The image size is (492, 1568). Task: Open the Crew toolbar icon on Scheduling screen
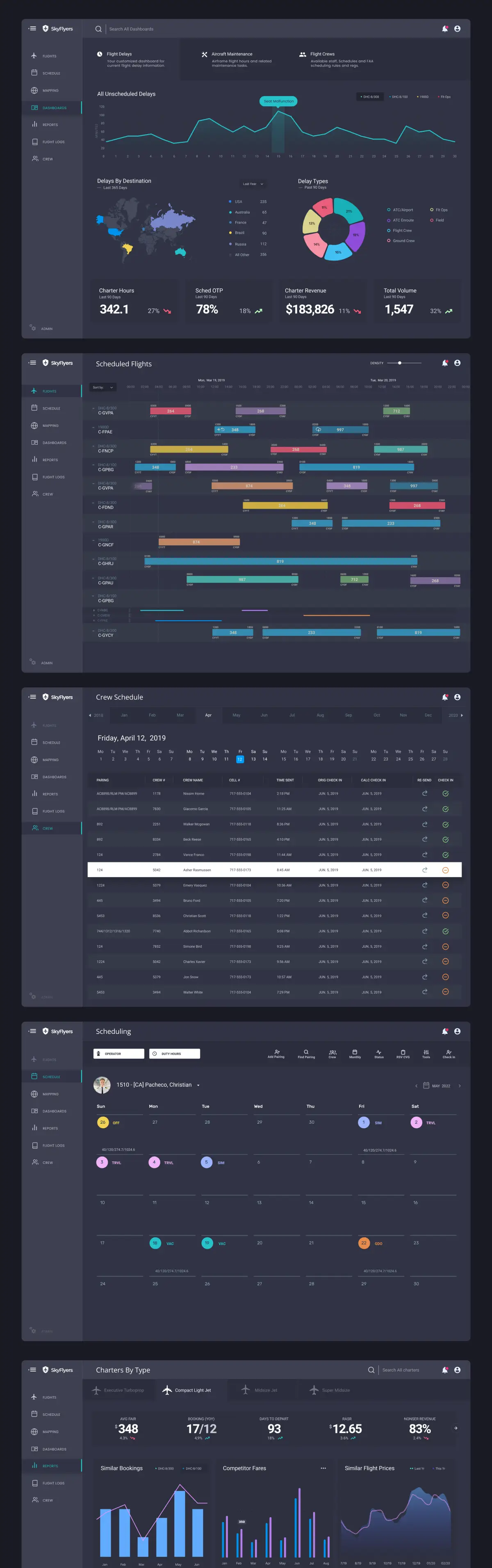point(333,1052)
